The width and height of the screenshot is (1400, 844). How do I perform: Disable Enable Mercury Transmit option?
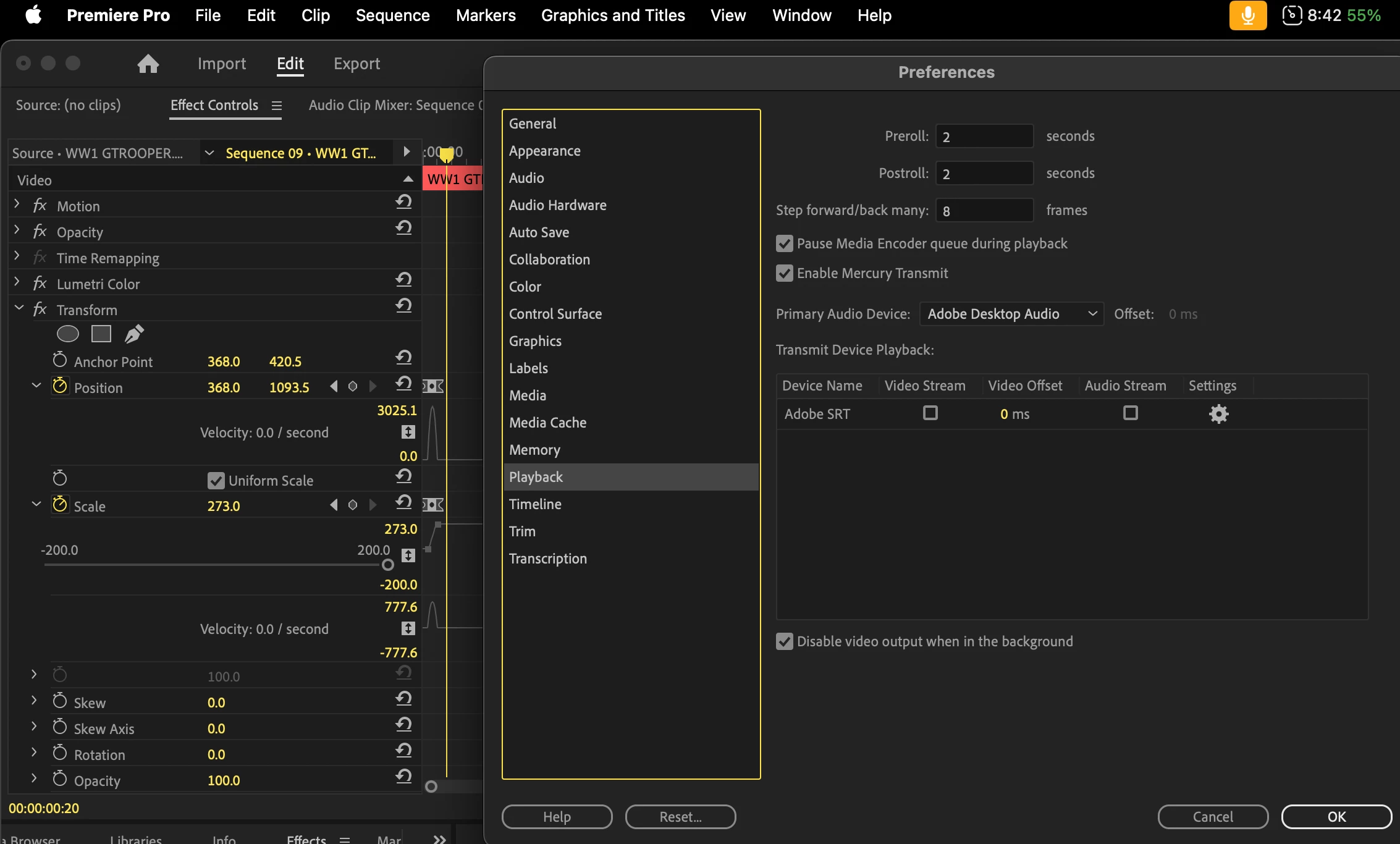tap(785, 273)
